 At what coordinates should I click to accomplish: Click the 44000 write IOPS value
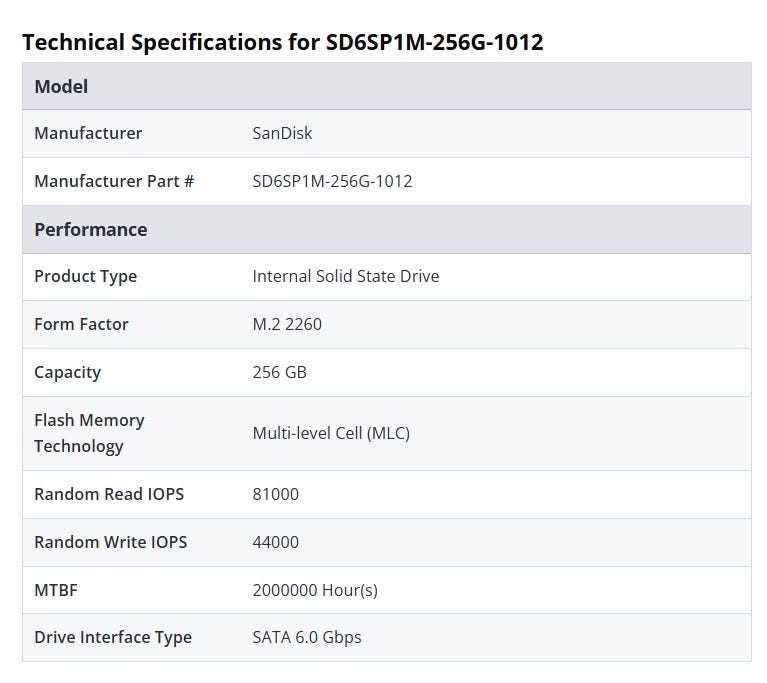click(275, 542)
